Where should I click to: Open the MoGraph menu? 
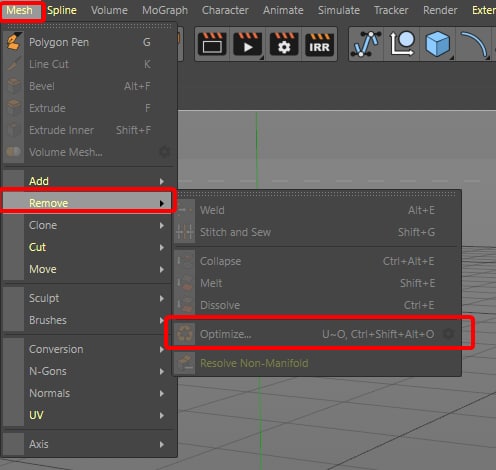tap(165, 10)
